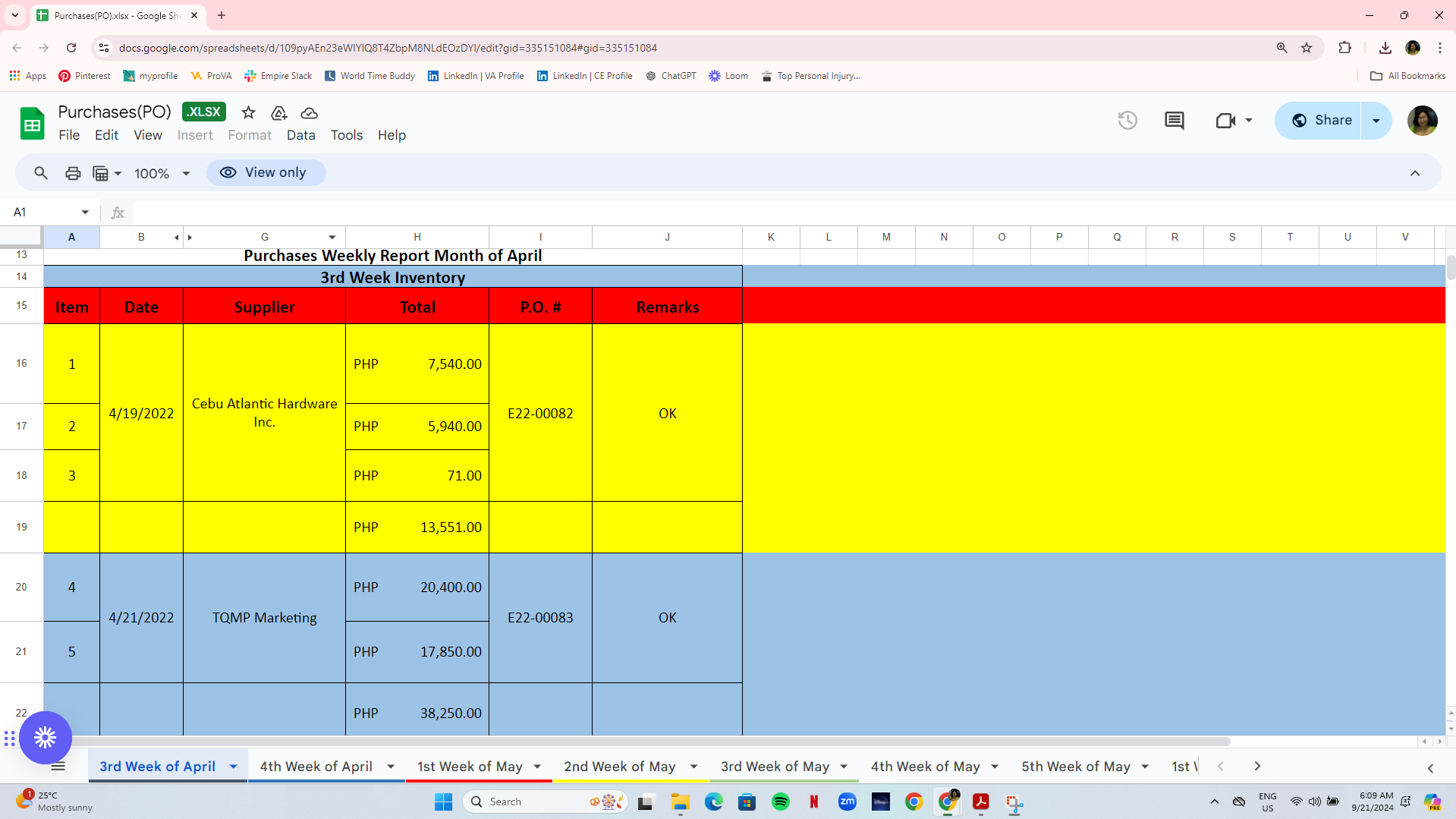
Task: Open version history clock icon
Action: pos(1127,120)
